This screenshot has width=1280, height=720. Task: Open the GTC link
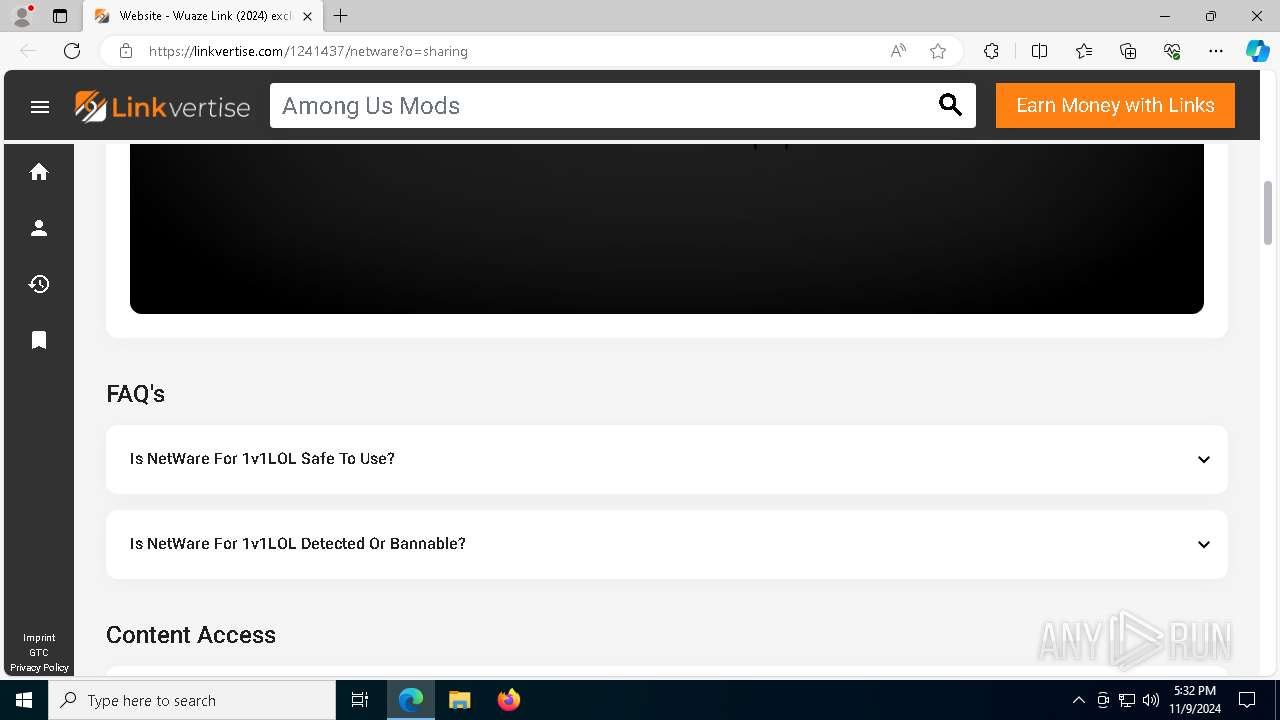39,652
